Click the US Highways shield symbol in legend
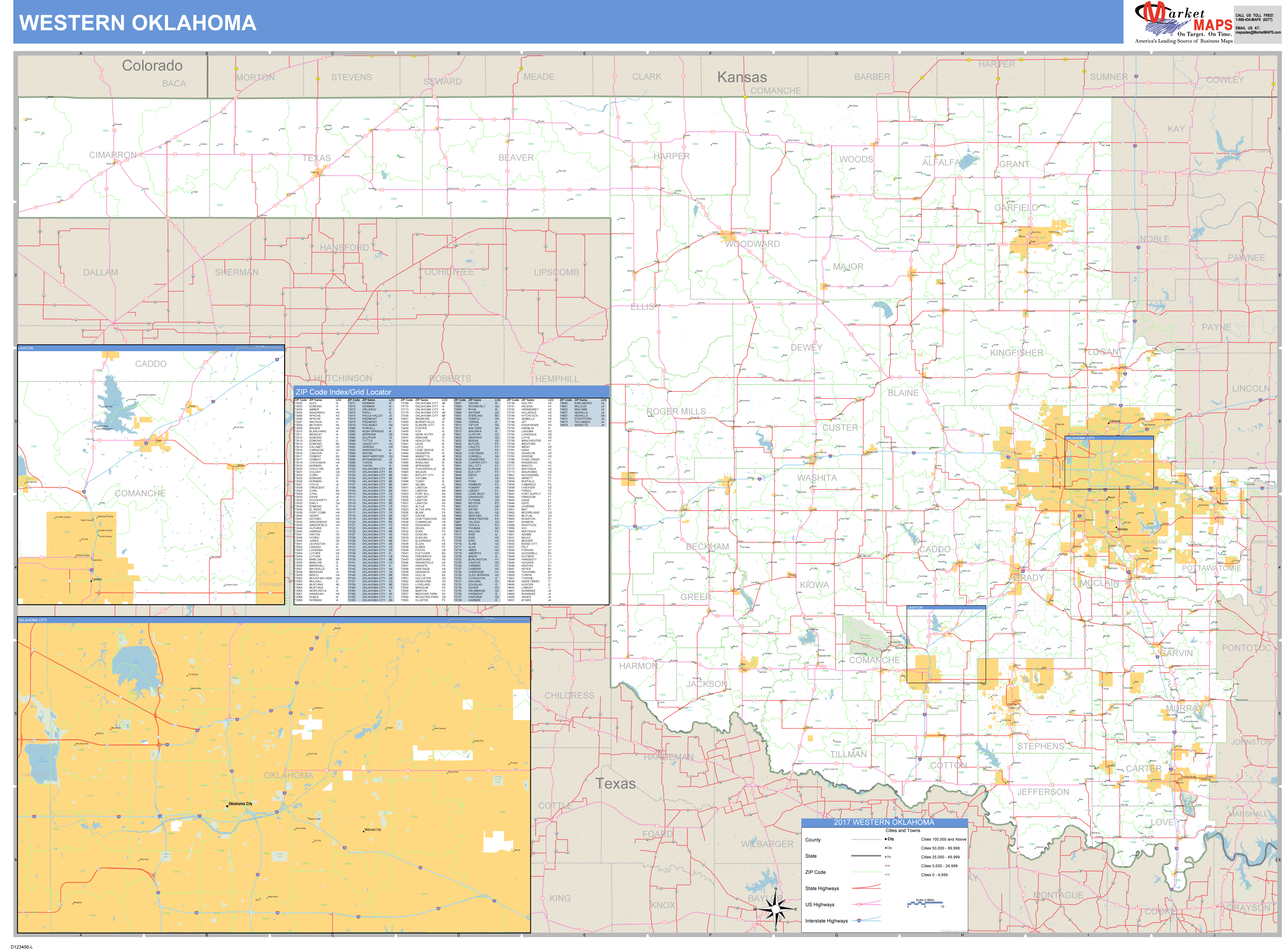1288x951 pixels. (859, 904)
